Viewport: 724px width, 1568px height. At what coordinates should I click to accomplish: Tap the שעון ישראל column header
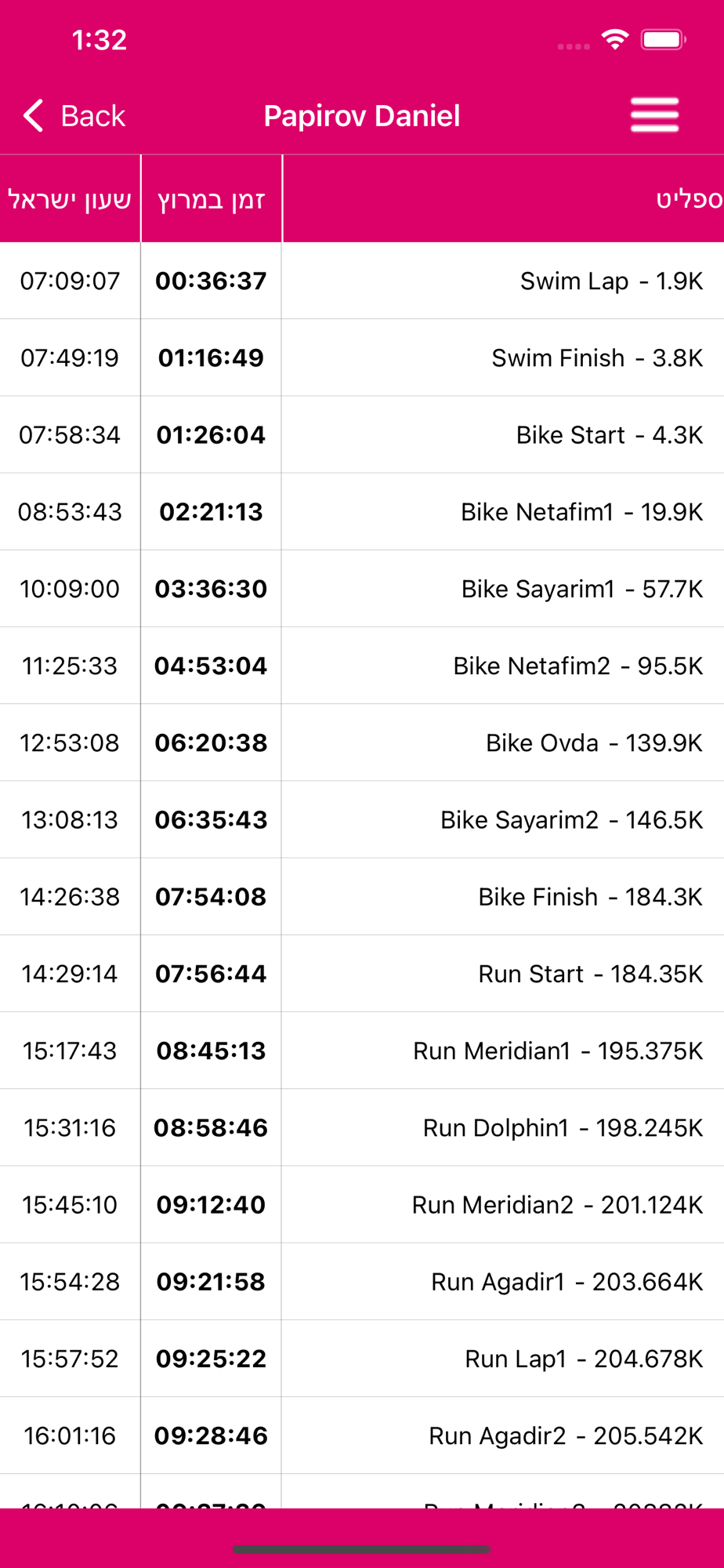(70, 199)
